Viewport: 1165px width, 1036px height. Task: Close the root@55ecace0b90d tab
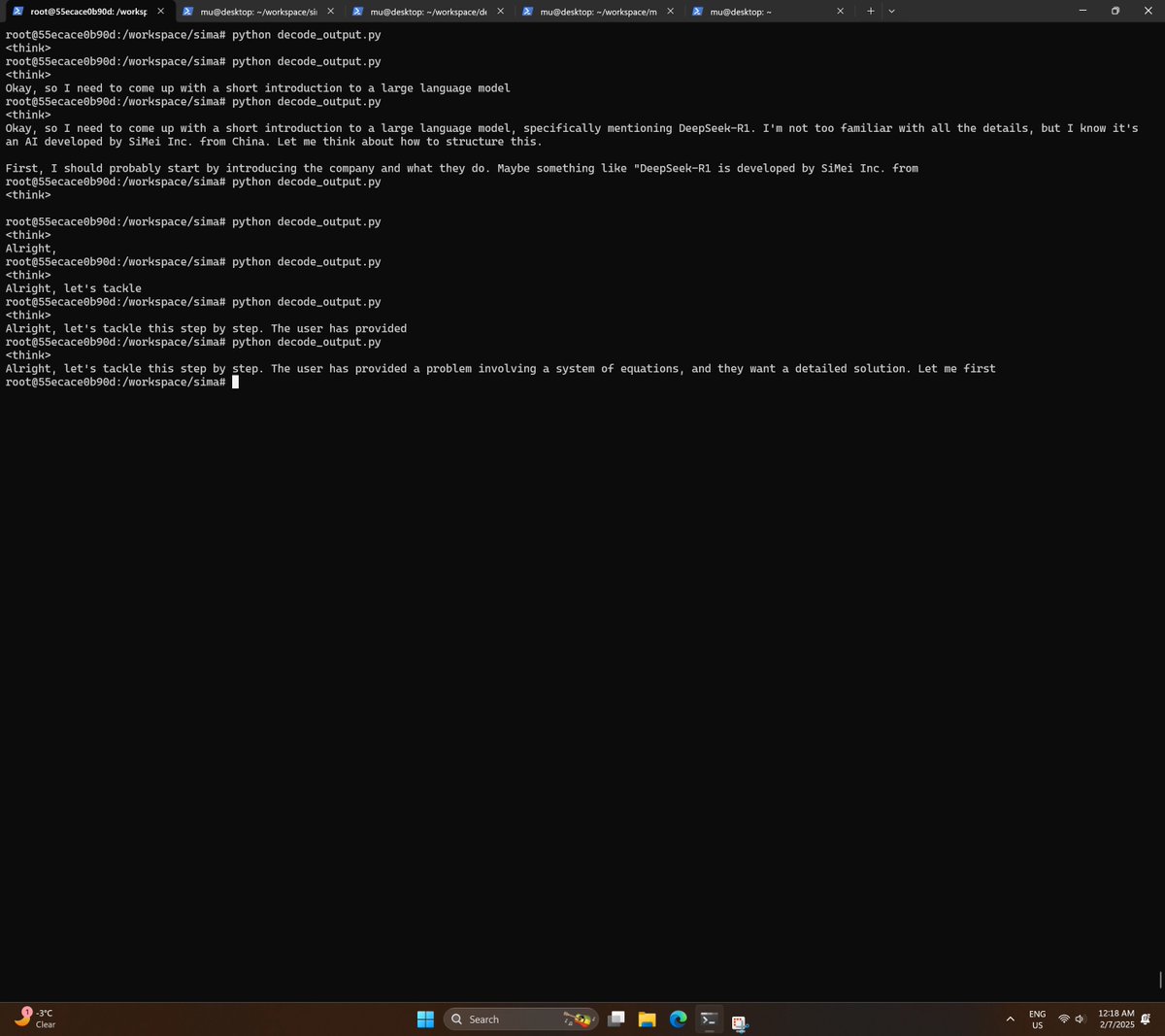[161, 12]
